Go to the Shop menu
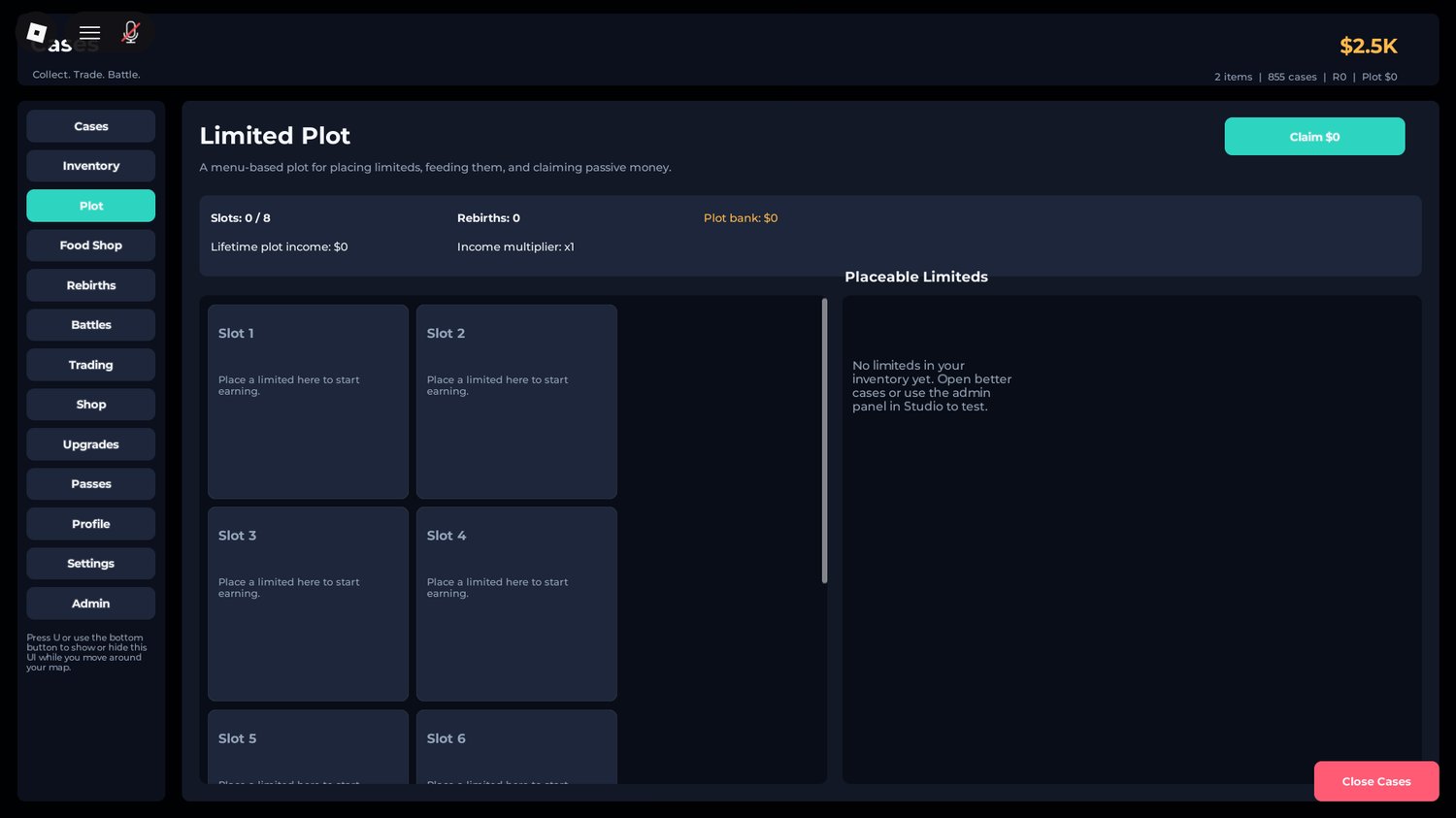The height and width of the screenshot is (818, 1456). [91, 405]
